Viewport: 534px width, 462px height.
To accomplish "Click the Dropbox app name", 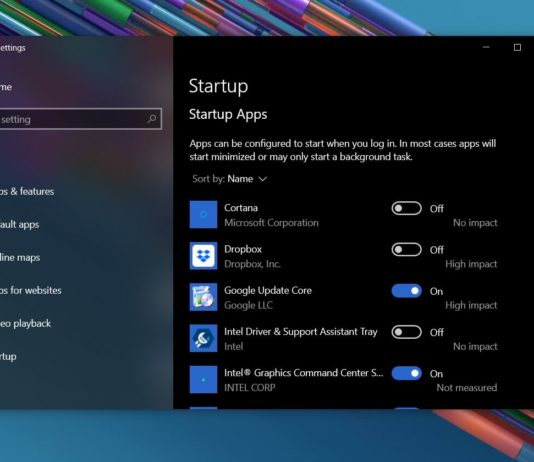I will point(243,249).
